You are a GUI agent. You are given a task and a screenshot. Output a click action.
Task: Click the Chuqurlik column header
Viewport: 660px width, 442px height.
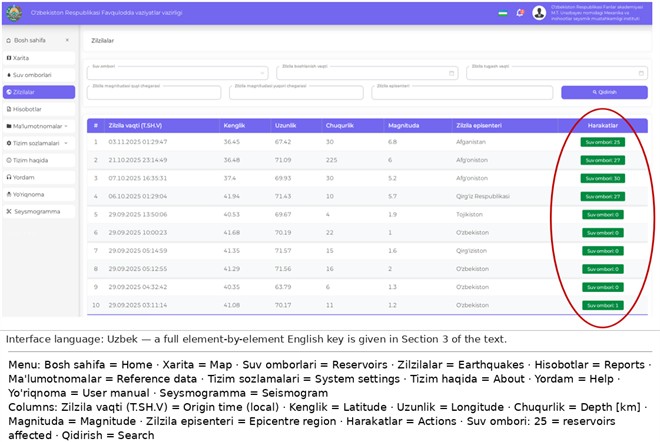click(340, 125)
